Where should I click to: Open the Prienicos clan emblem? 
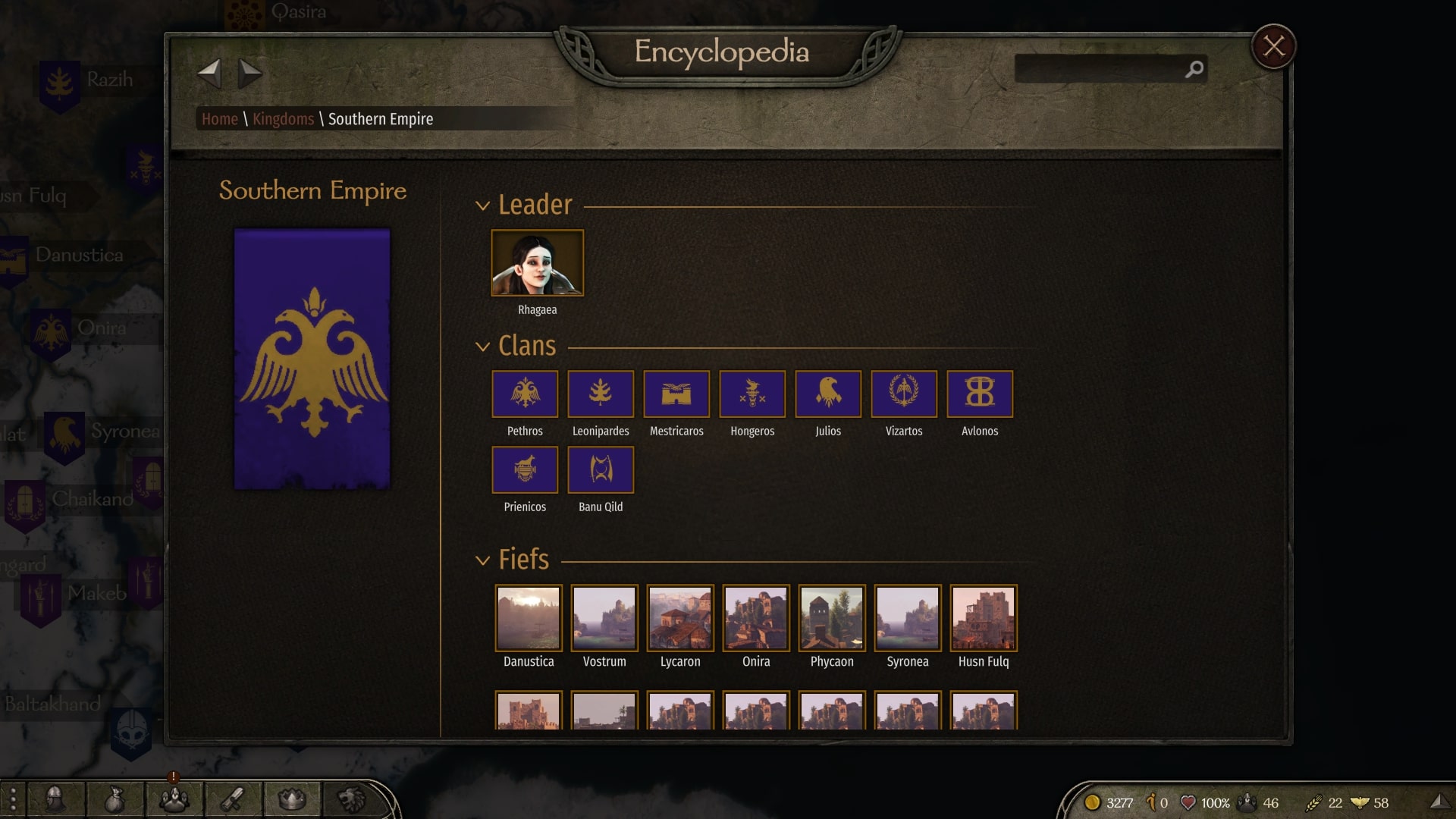525,469
